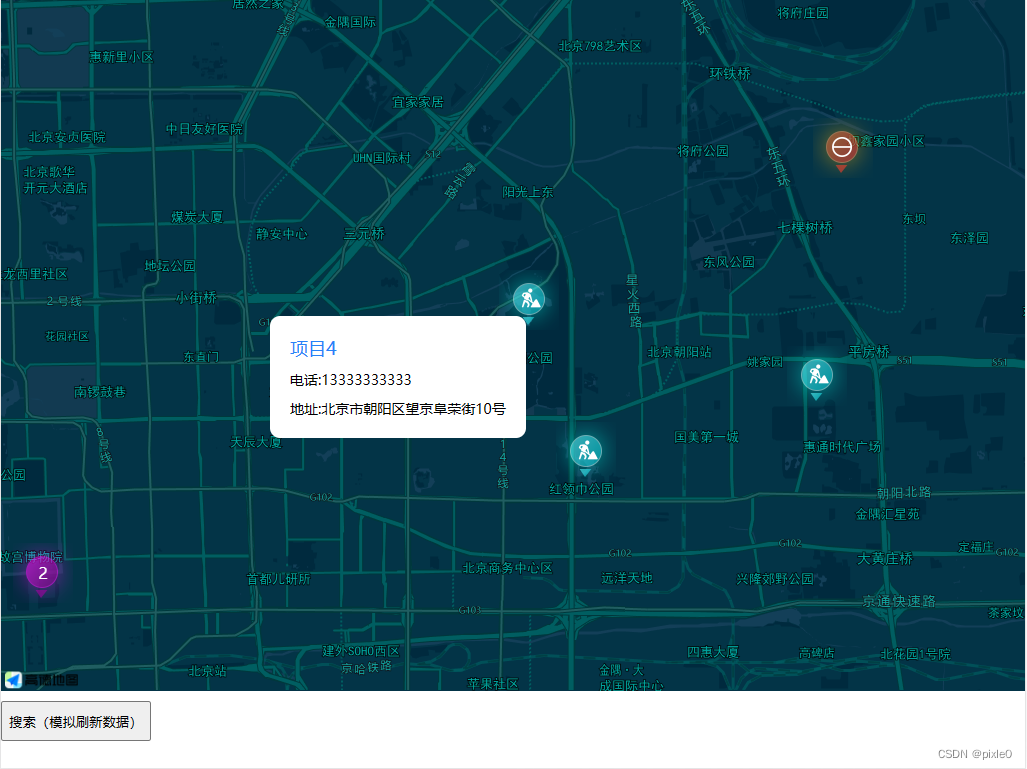Image resolution: width=1027 pixels, height=769 pixels.
Task: Click the 小街桥 map label
Action: (196, 298)
